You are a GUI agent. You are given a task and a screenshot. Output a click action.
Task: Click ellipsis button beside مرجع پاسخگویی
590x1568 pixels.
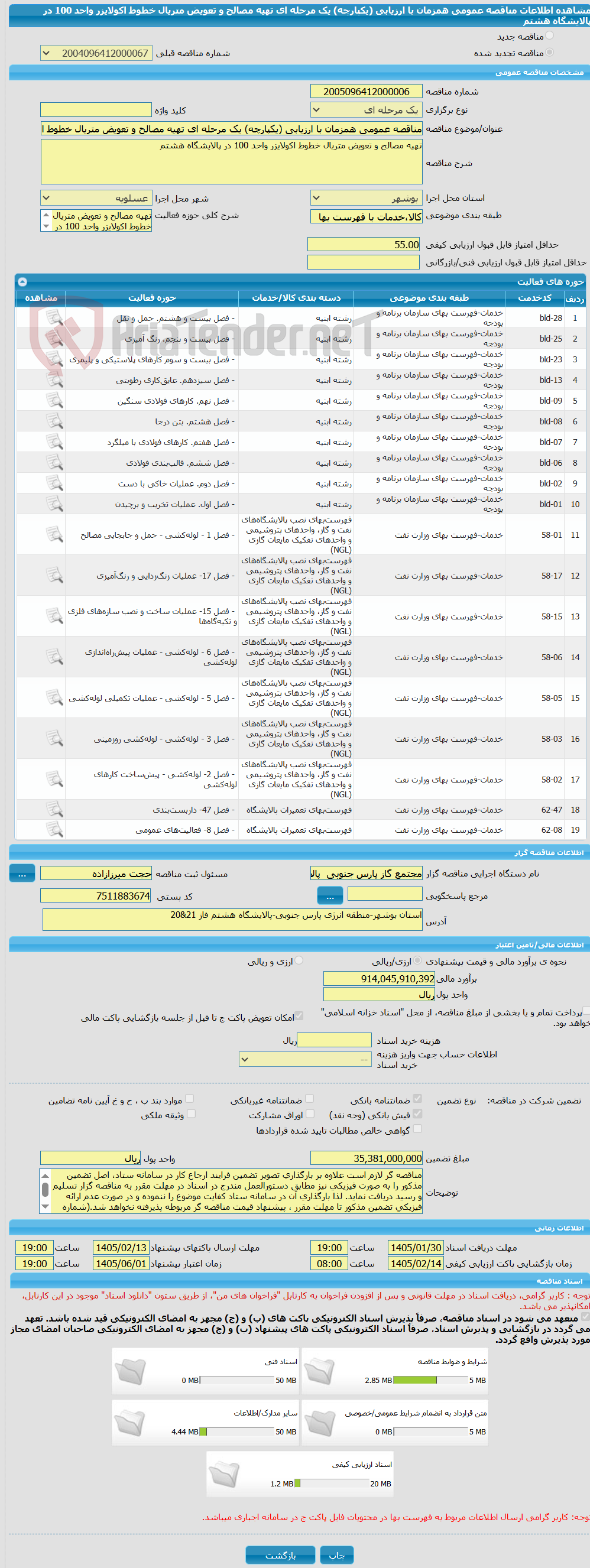point(330,896)
